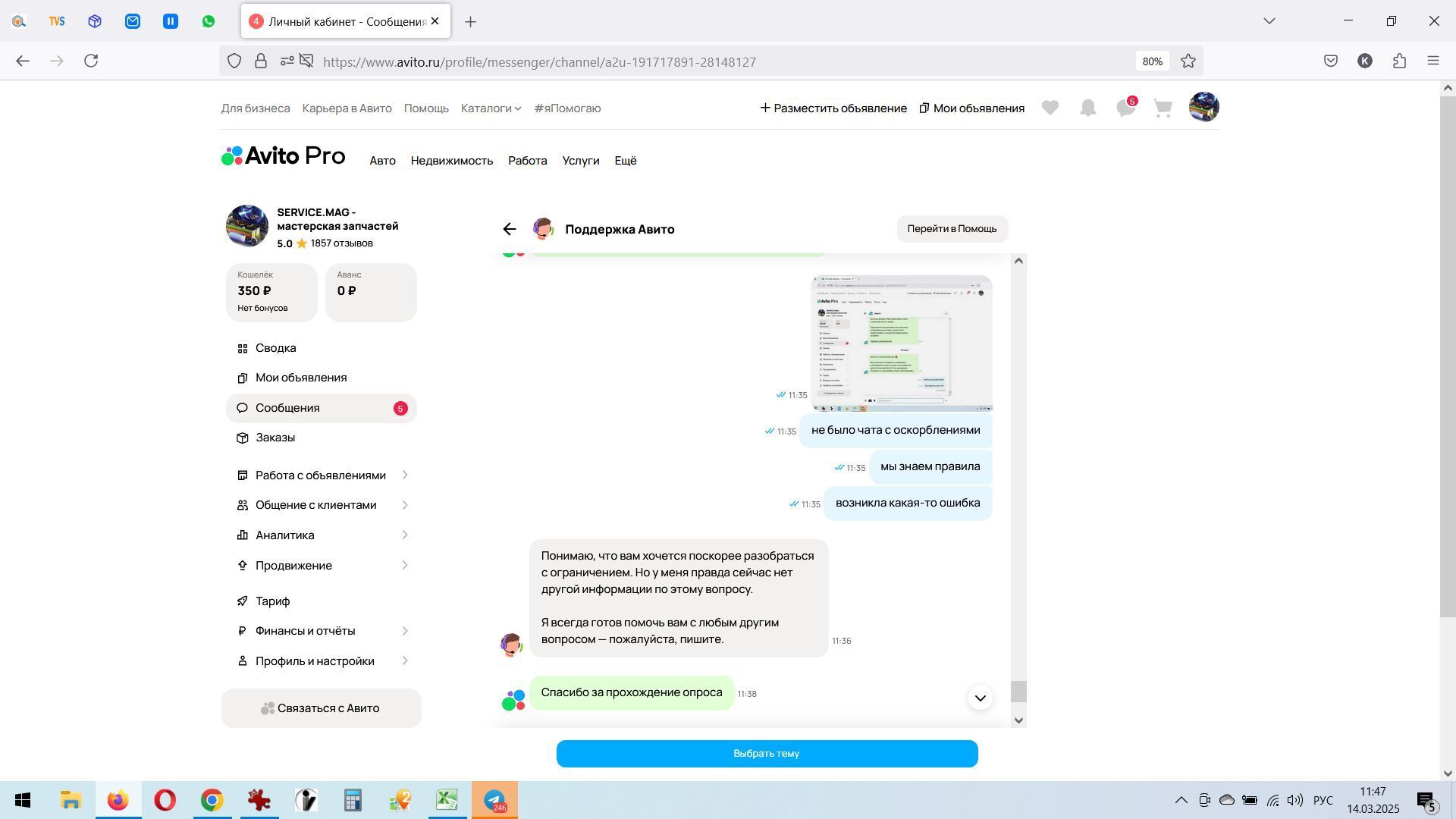Open File Explorer from taskbar
Screen dimensions: 1456x819
point(71,800)
